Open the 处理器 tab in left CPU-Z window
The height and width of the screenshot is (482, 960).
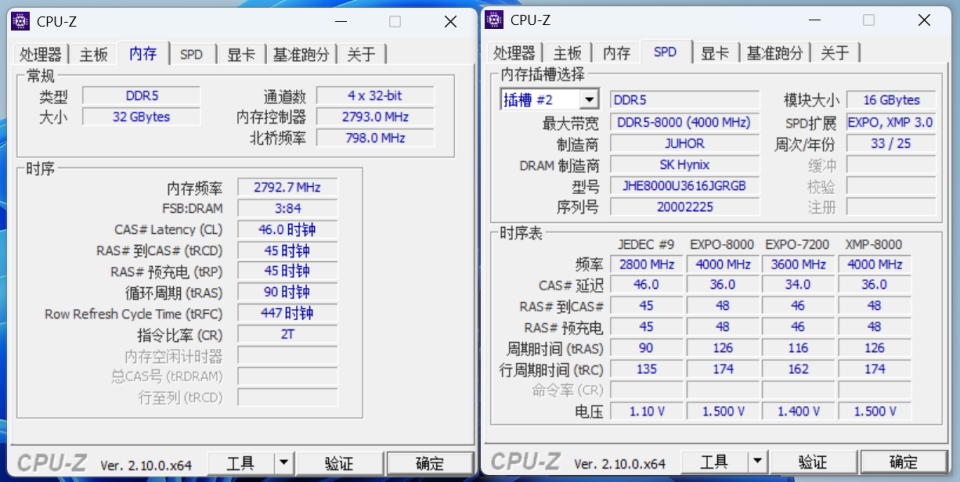click(x=40, y=54)
